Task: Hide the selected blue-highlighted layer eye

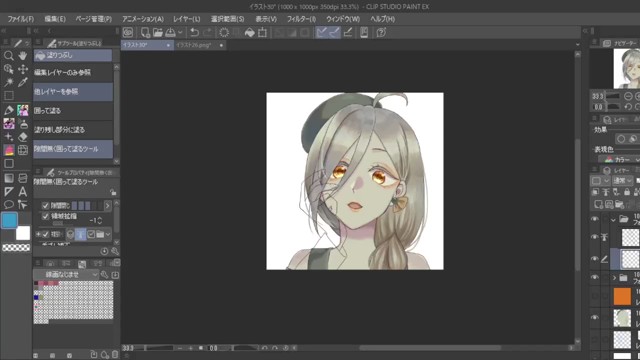Action: coord(595,259)
